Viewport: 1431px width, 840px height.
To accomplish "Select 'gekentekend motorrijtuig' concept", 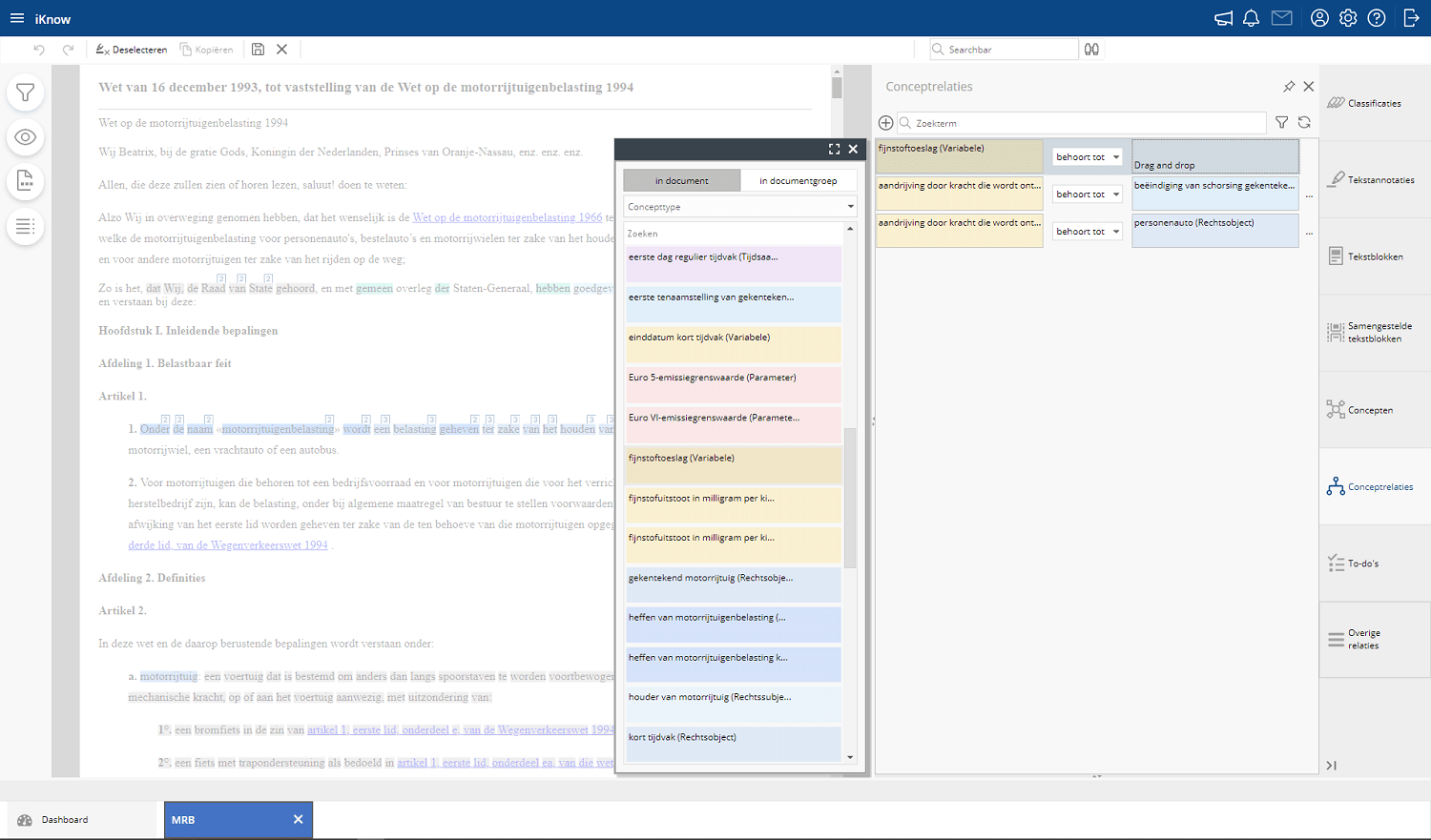I will point(734,584).
